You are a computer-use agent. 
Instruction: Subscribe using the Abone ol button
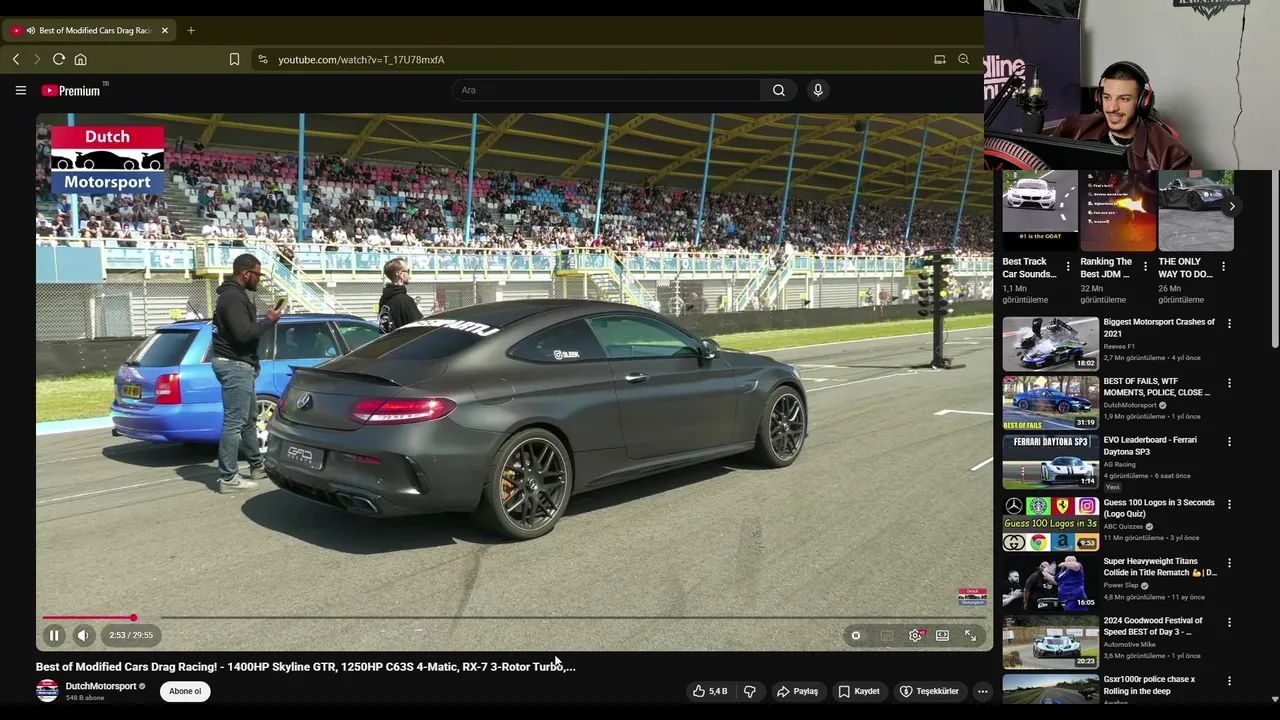[x=185, y=691]
